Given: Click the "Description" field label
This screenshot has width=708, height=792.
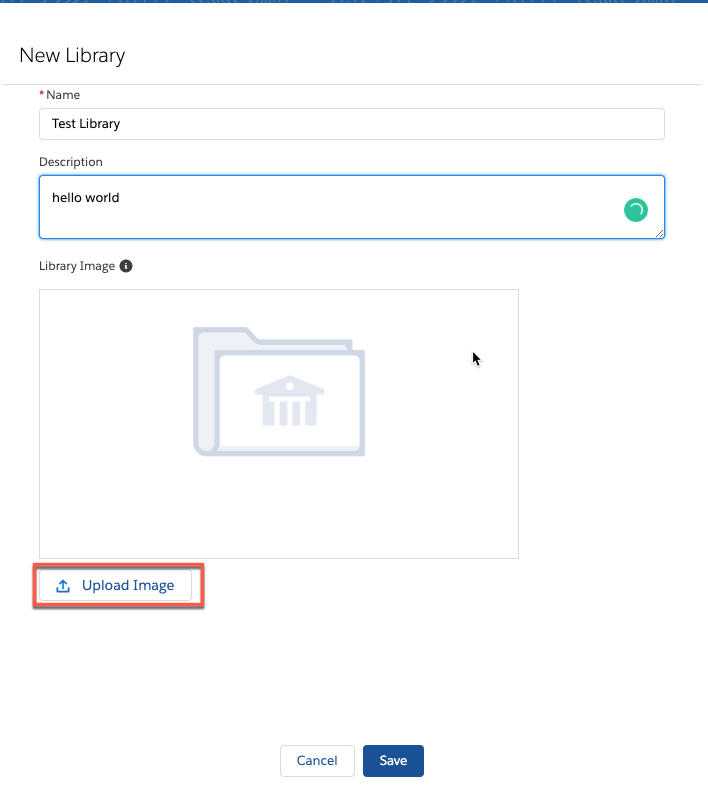Looking at the screenshot, I should [71, 162].
